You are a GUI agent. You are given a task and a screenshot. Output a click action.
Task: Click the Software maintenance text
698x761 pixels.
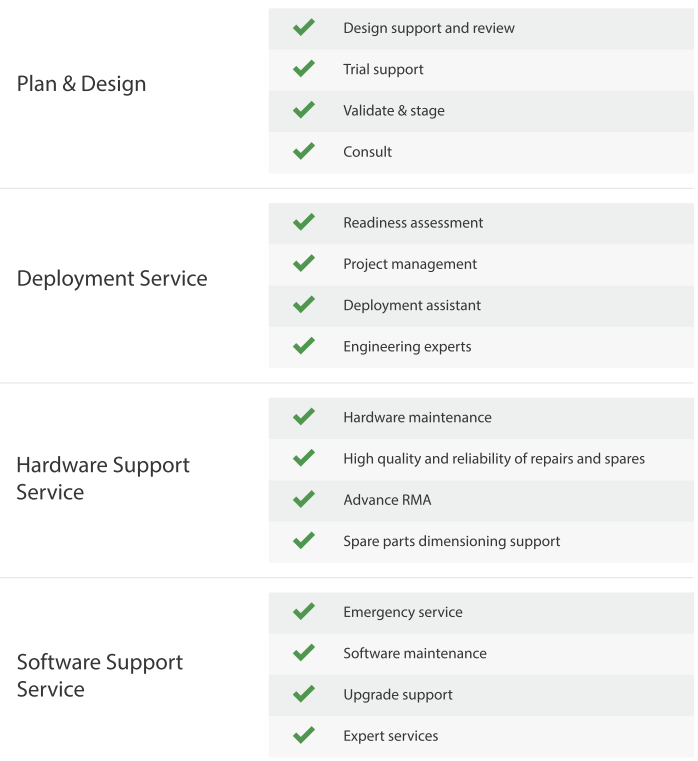coord(415,653)
